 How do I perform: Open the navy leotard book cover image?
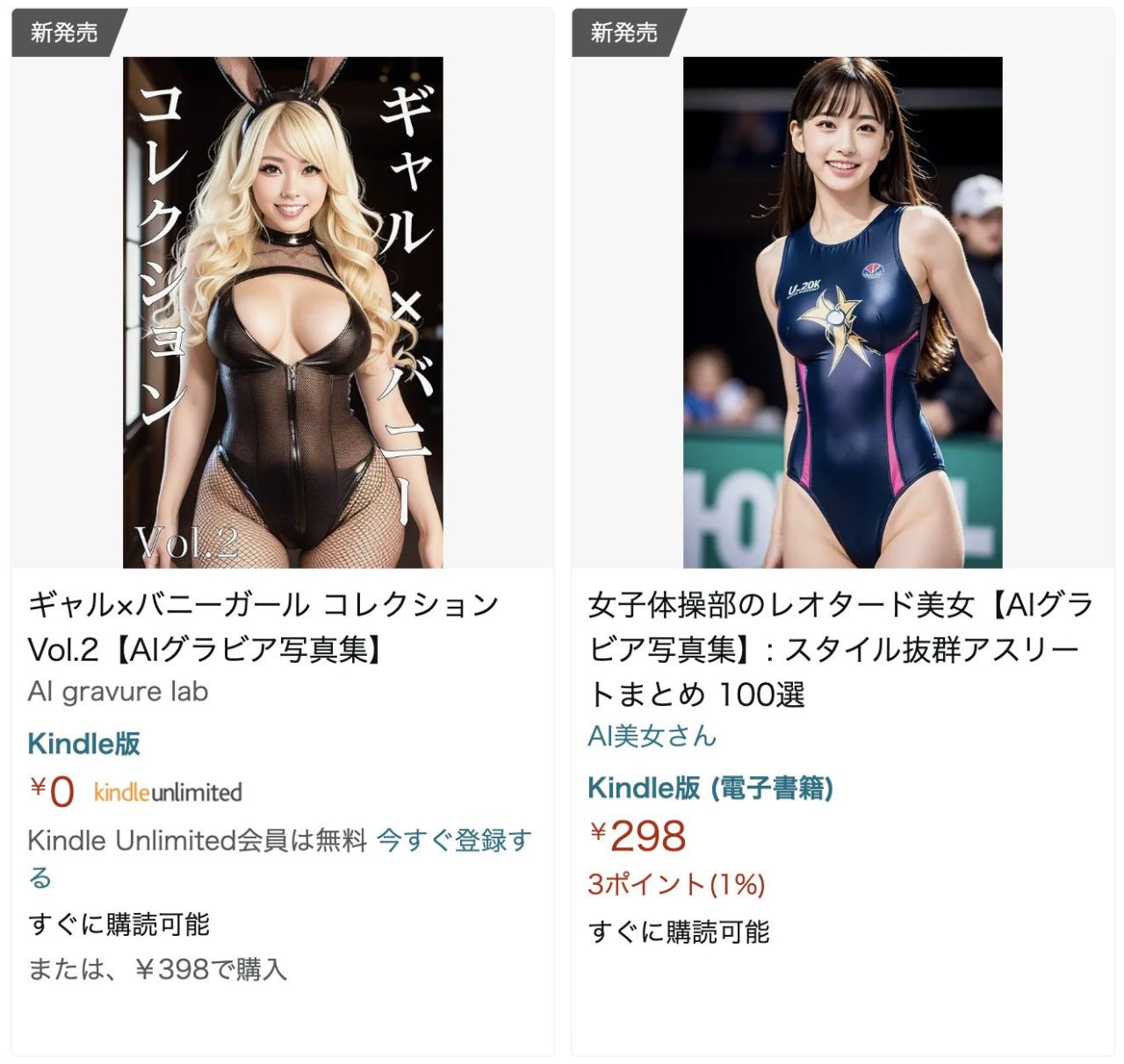pos(843,313)
